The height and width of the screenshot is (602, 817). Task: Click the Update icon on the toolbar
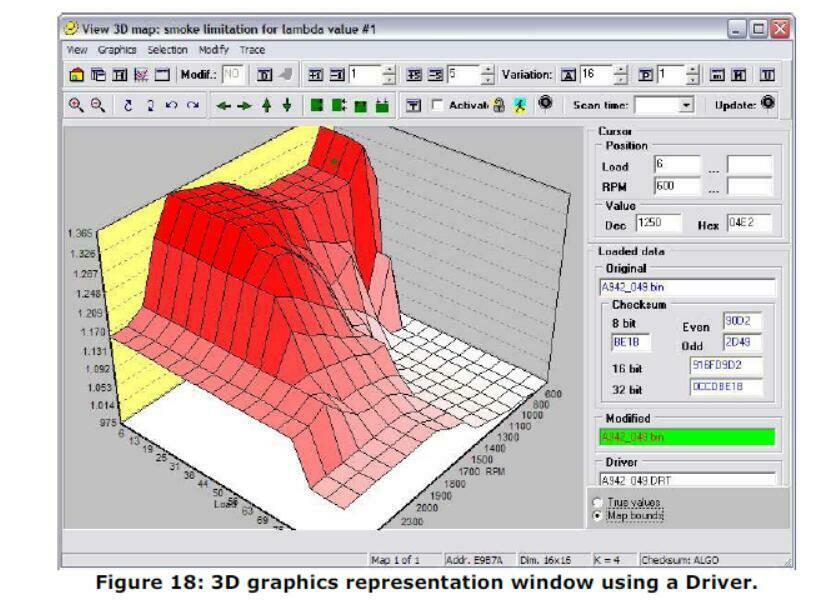766,103
